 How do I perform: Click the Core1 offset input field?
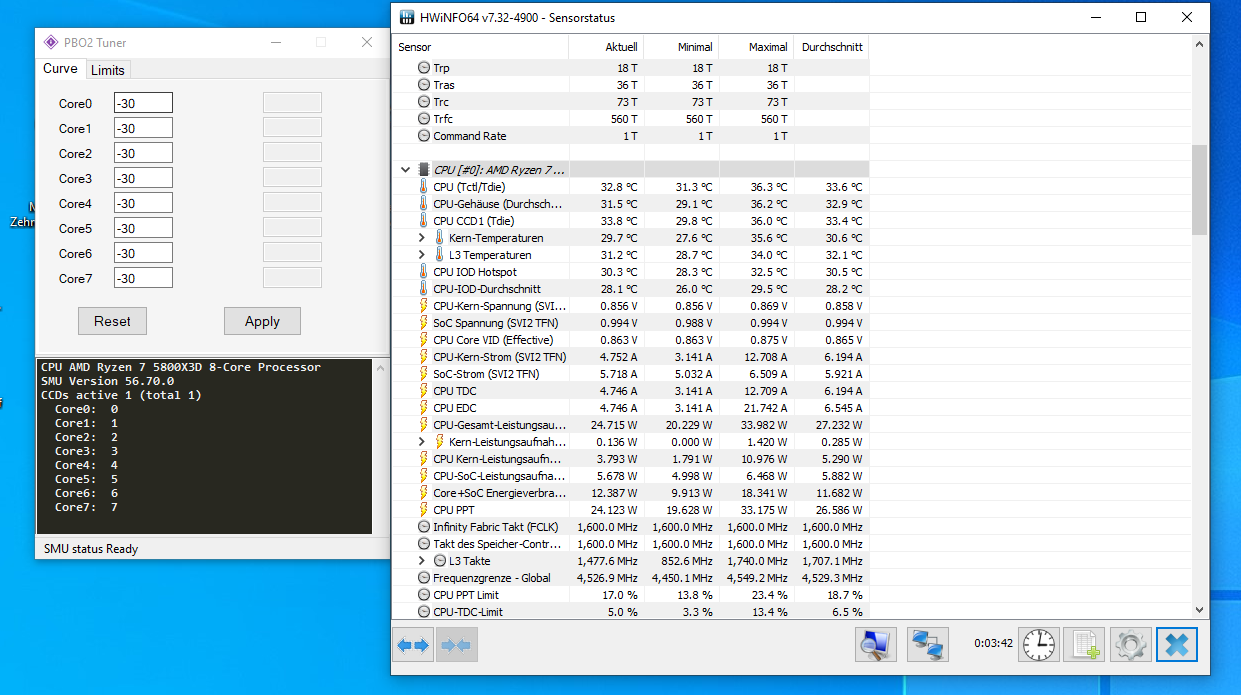pos(143,128)
